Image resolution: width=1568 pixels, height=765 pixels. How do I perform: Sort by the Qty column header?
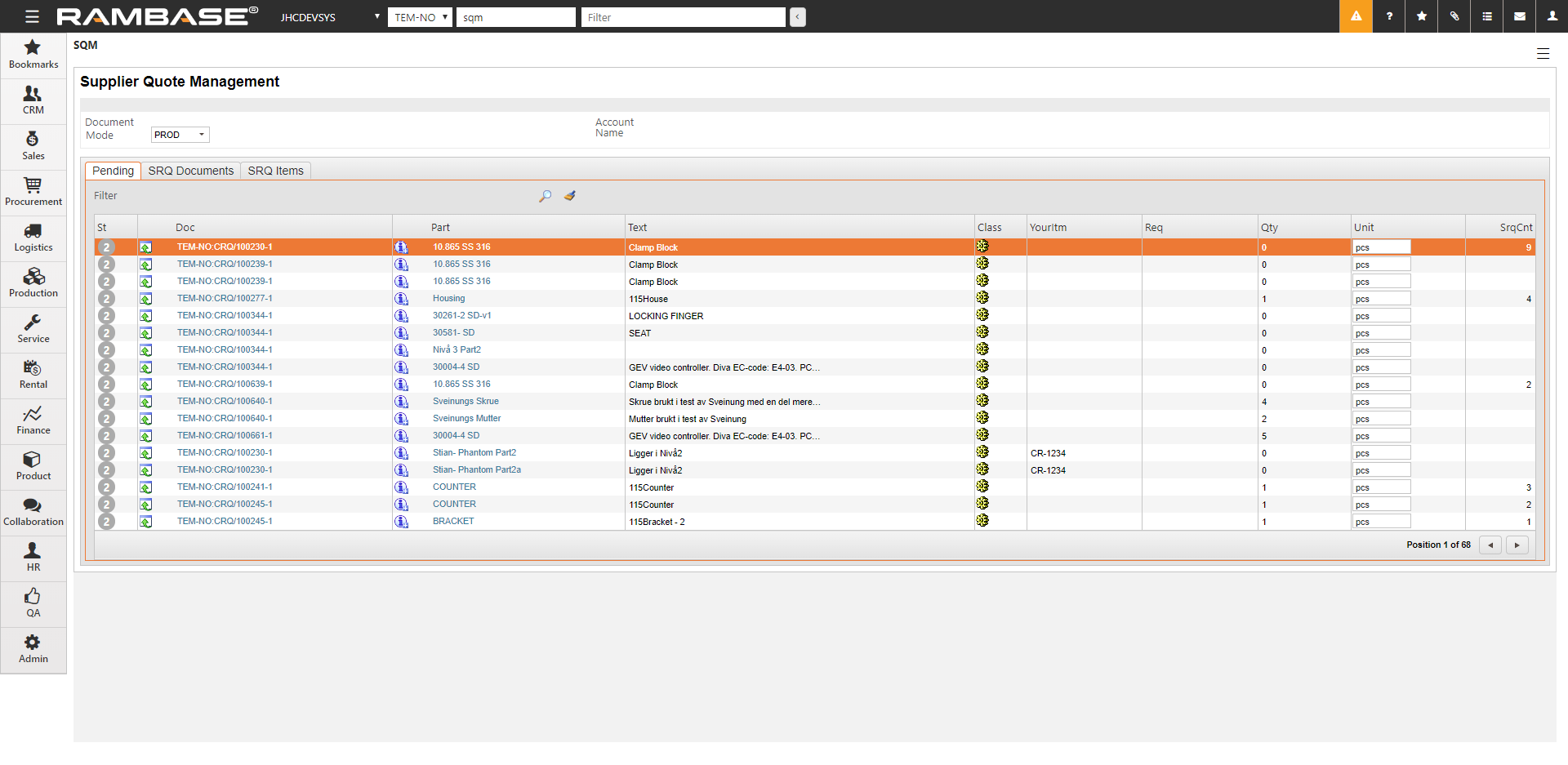click(1269, 228)
